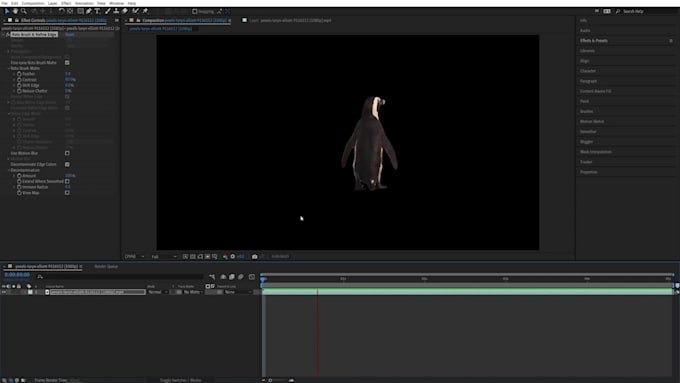Viewport: 680px width, 383px height.
Task: Click the graph editor icon in timeline
Action: [x=252, y=277]
